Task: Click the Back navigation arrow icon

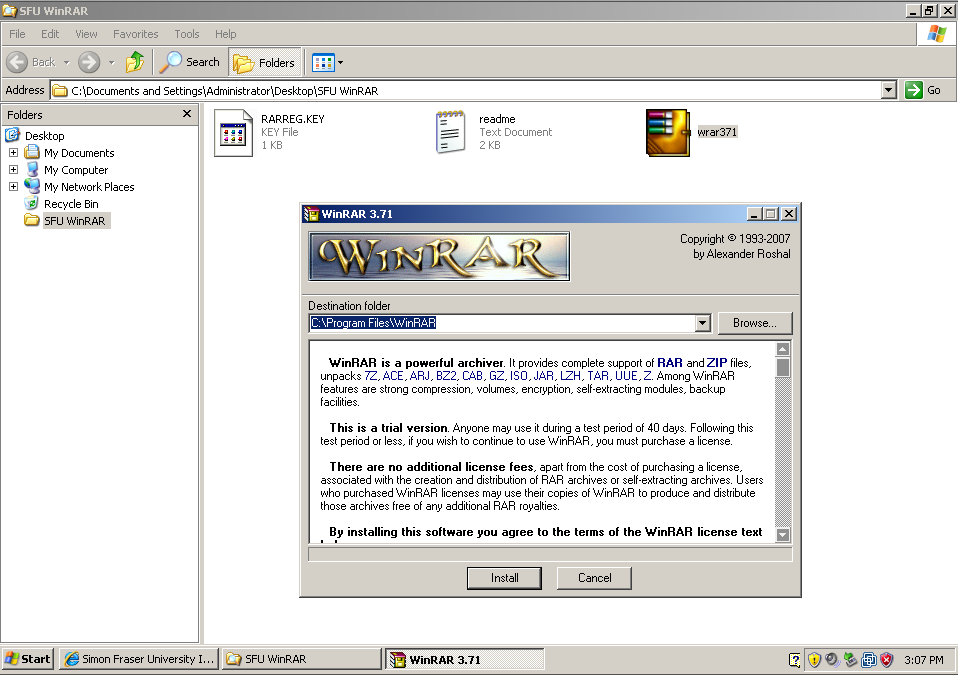Action: pyautogui.click(x=17, y=62)
